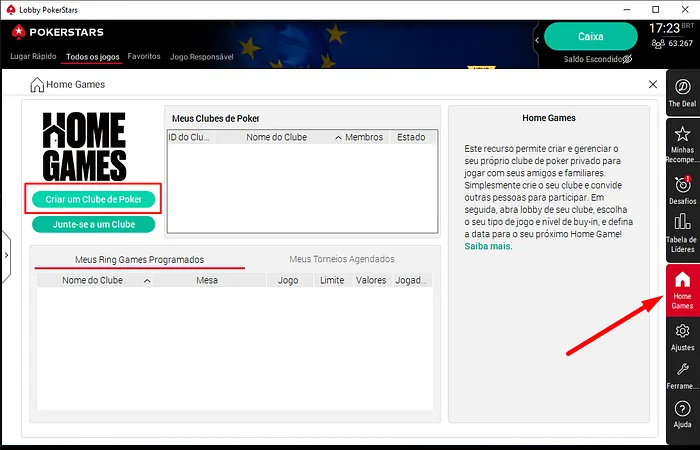Maximize the Lobby PokerStars window

point(655,9)
